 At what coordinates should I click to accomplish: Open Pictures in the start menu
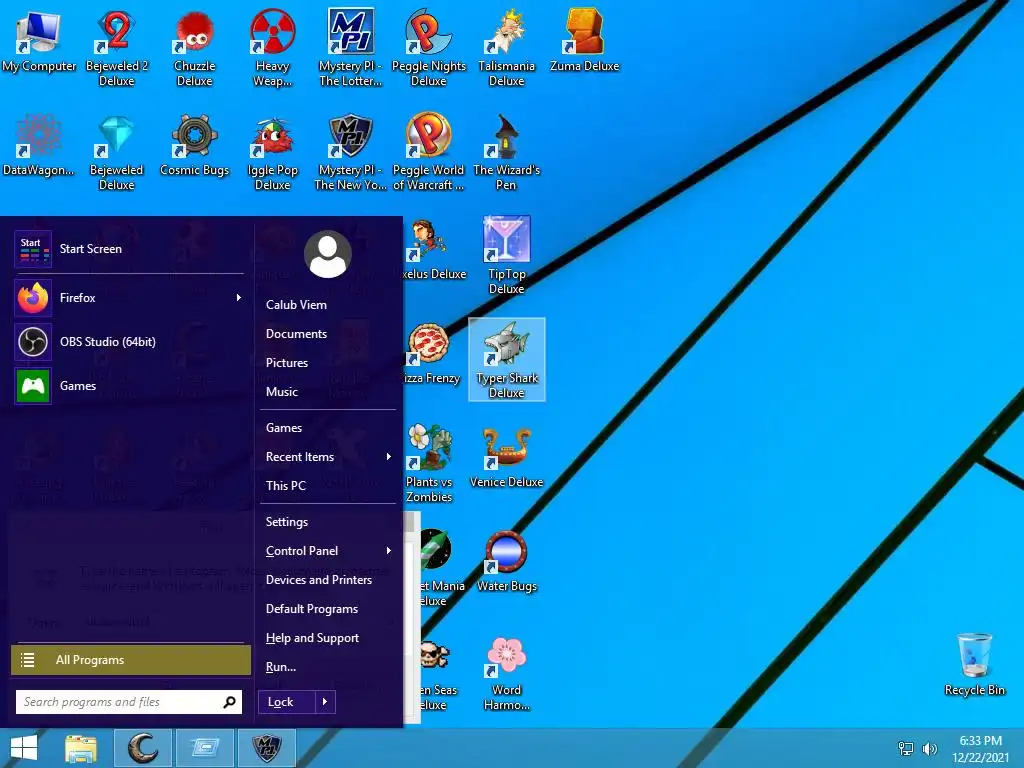coord(287,362)
